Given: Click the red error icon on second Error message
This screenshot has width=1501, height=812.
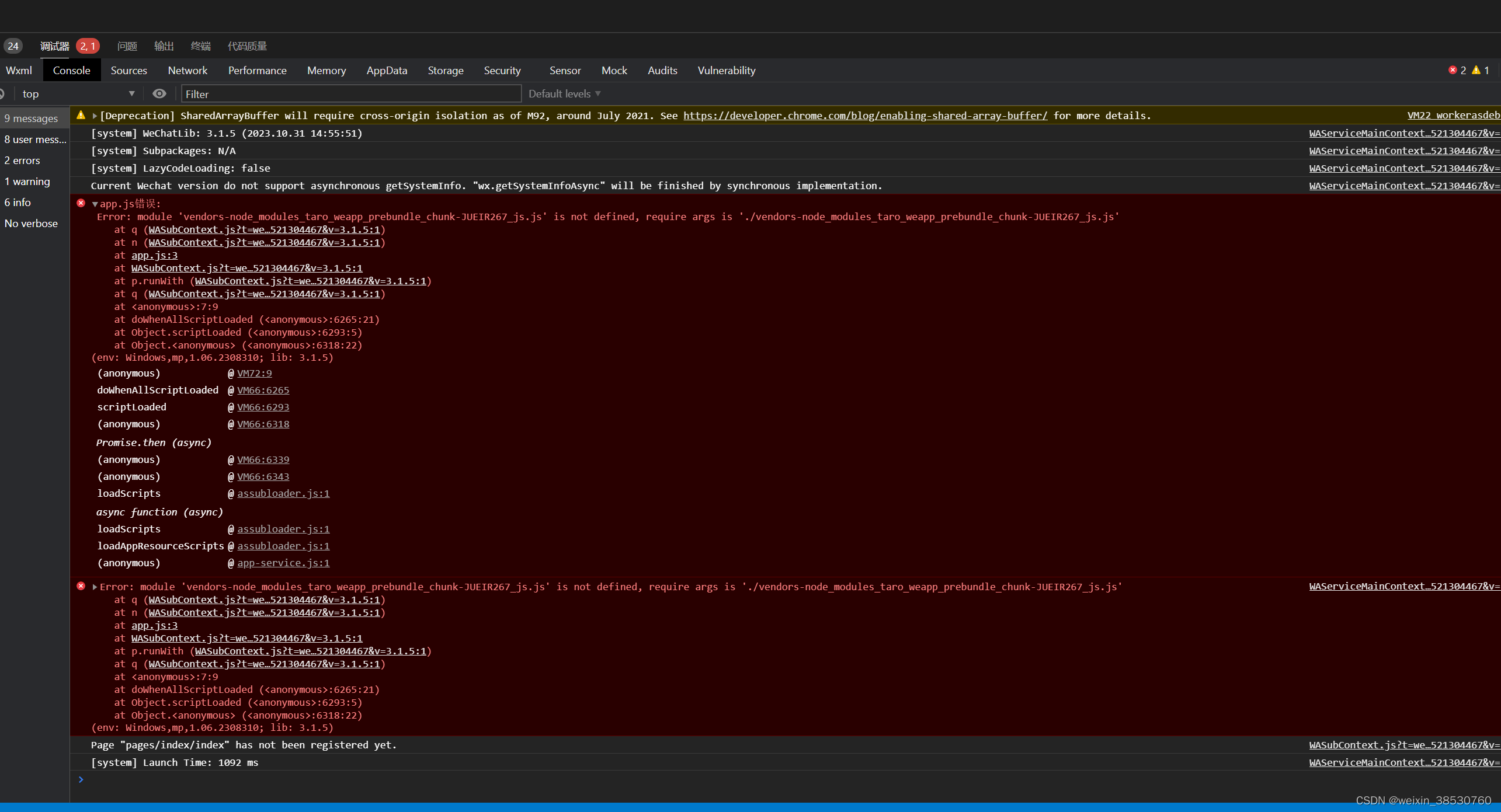Looking at the screenshot, I should point(81,586).
